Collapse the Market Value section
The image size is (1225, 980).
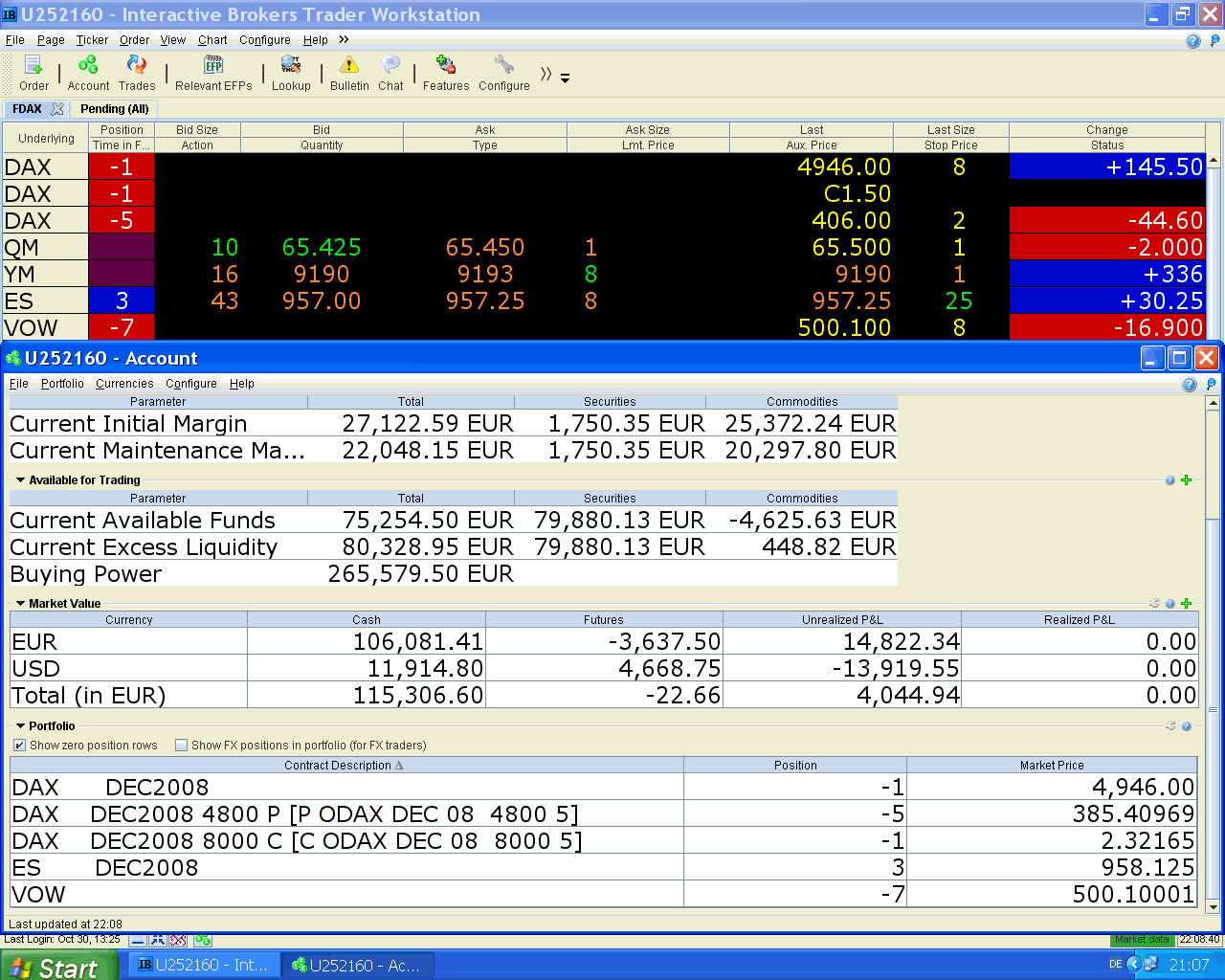pos(21,604)
